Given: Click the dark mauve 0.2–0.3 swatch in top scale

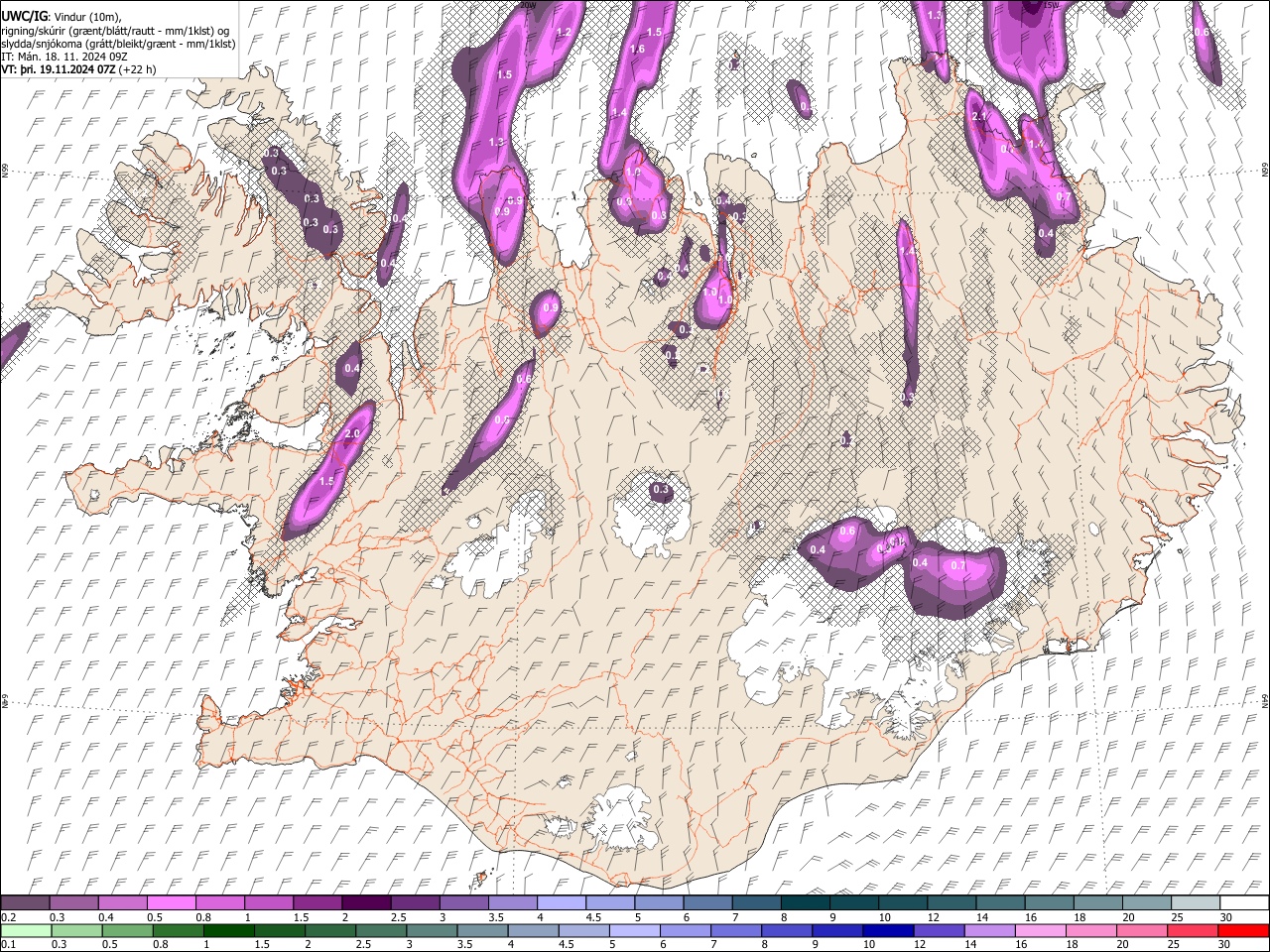Looking at the screenshot, I should pyautogui.click(x=25, y=902).
